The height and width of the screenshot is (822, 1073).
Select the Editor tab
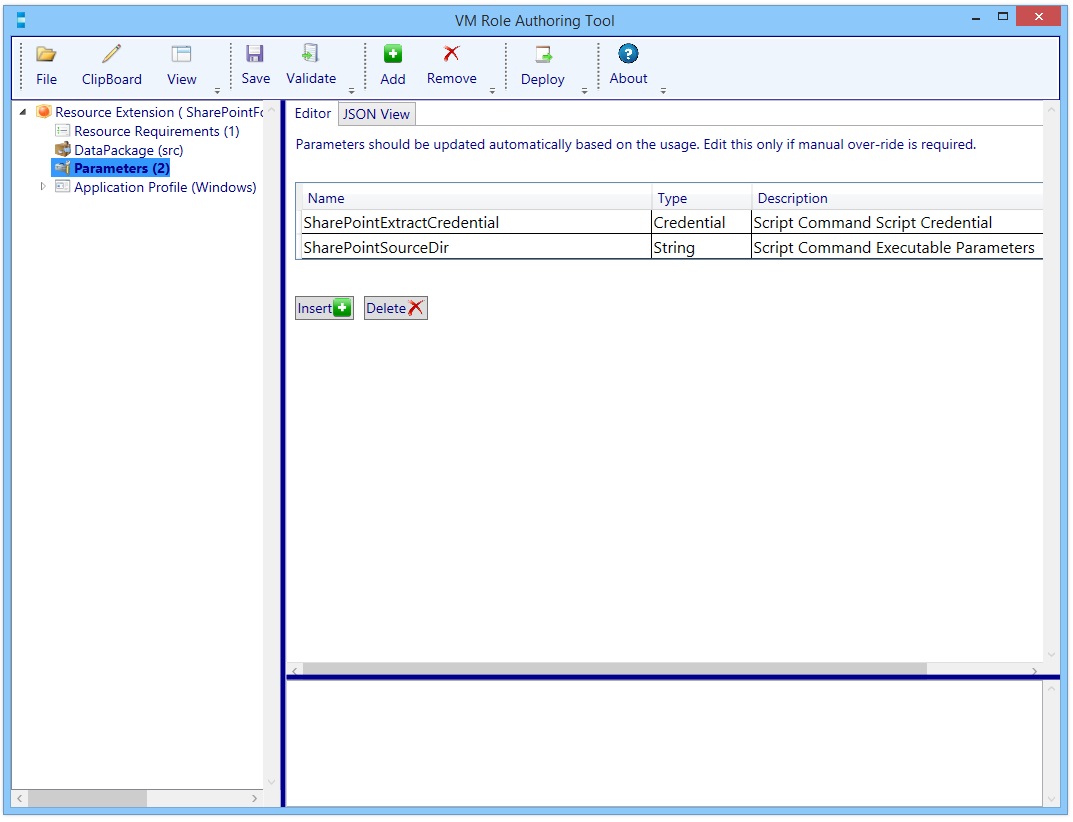pyautogui.click(x=312, y=113)
